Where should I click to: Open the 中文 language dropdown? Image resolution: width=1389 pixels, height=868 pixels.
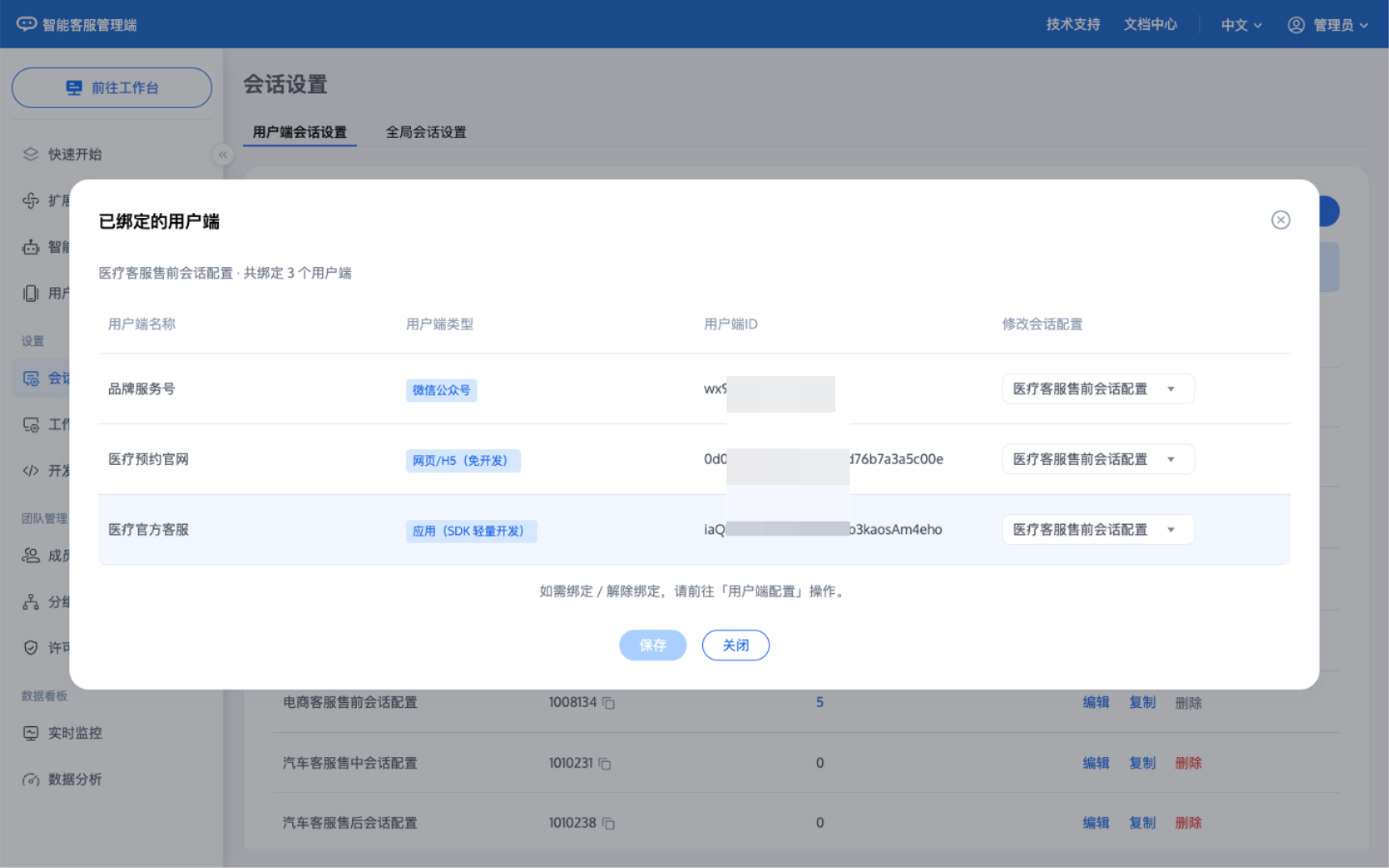pyautogui.click(x=1241, y=25)
